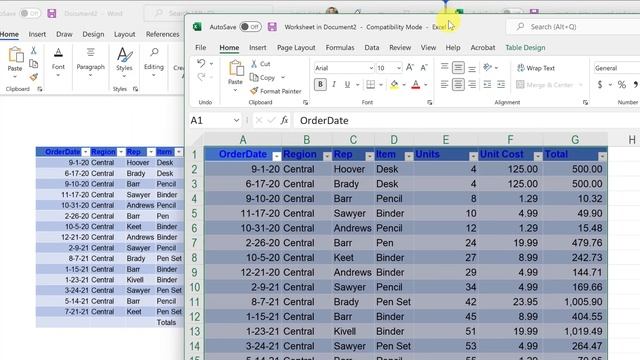Image resolution: width=640 pixels, height=360 pixels.
Task: Expand the Copy options dropdown arrow
Action: 283,78
